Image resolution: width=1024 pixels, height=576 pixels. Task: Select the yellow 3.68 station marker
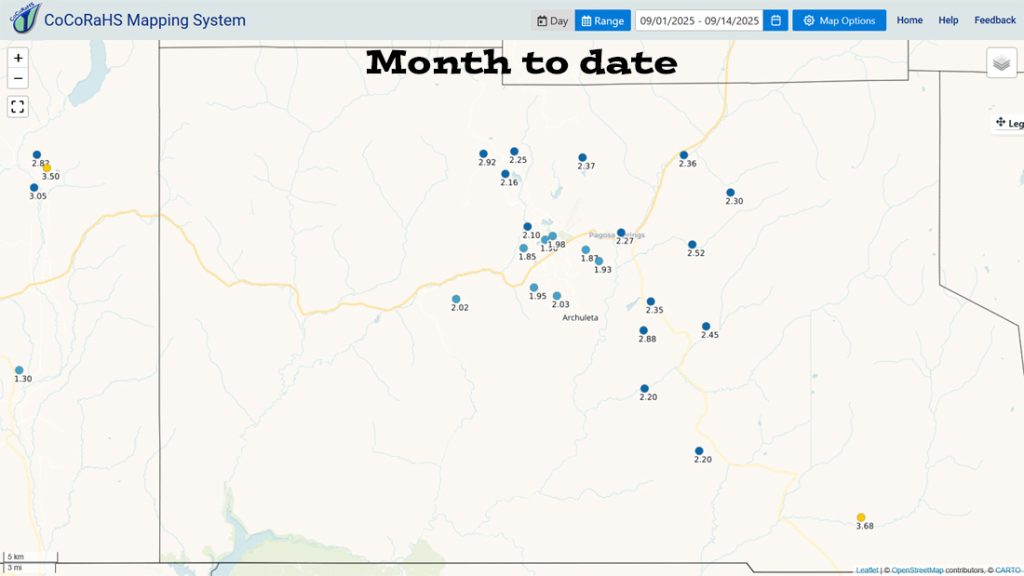click(861, 518)
